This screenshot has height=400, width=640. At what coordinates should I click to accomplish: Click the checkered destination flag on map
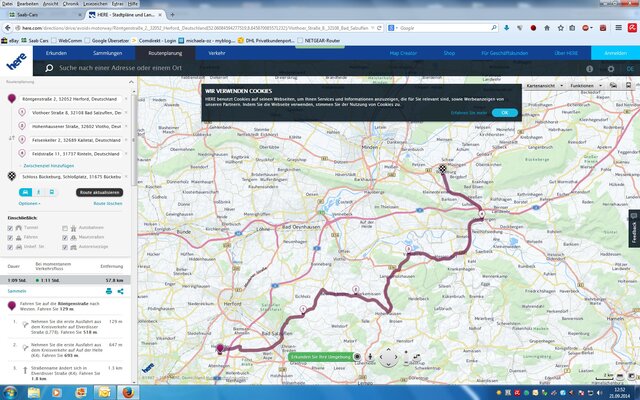pyautogui.click(x=443, y=169)
